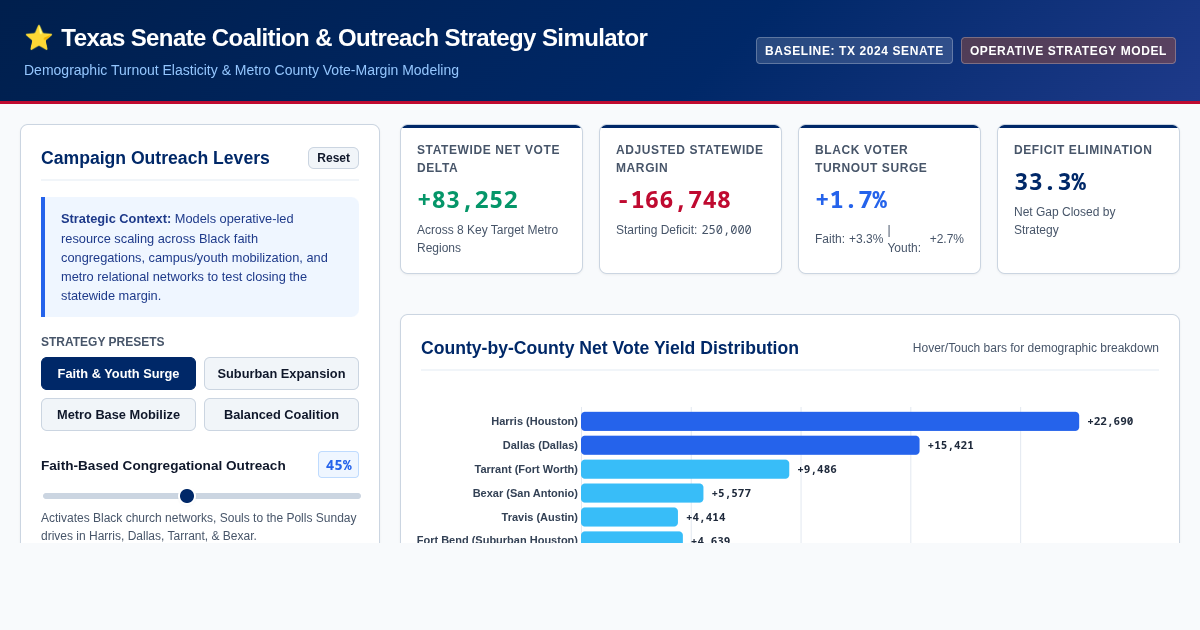Click the star icon in the title
1200x630 pixels.
[39, 38]
